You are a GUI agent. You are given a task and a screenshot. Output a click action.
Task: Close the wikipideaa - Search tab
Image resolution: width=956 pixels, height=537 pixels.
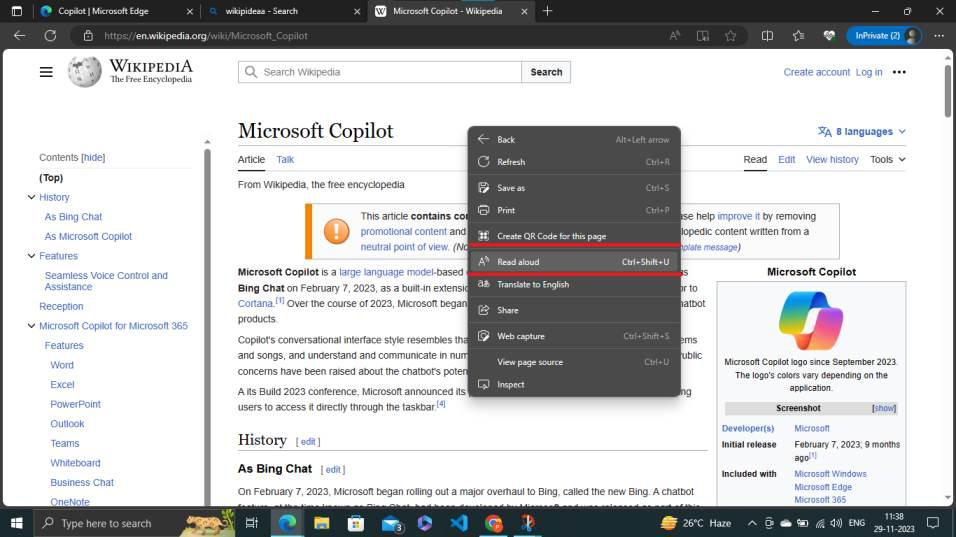[x=357, y=11]
